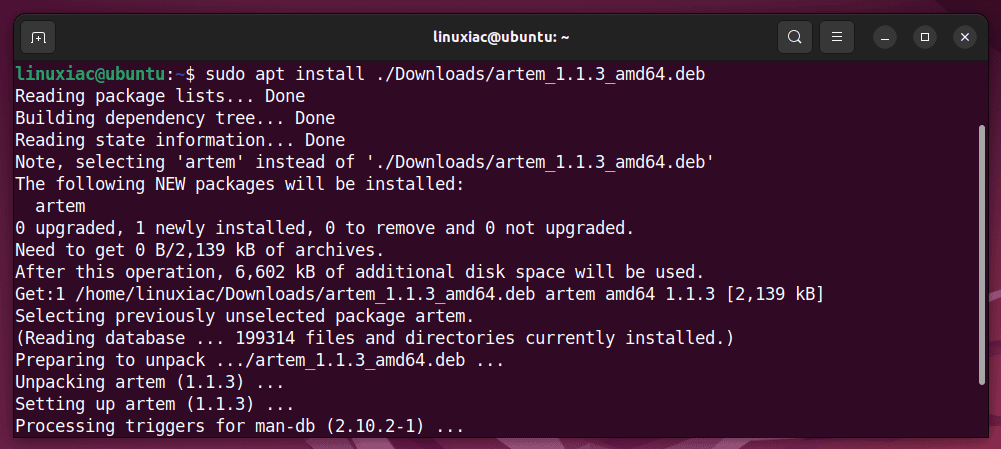Click the green linuxiac@ubuntu prompt text
Image resolution: width=1001 pixels, height=449 pixels.
(x=90, y=75)
